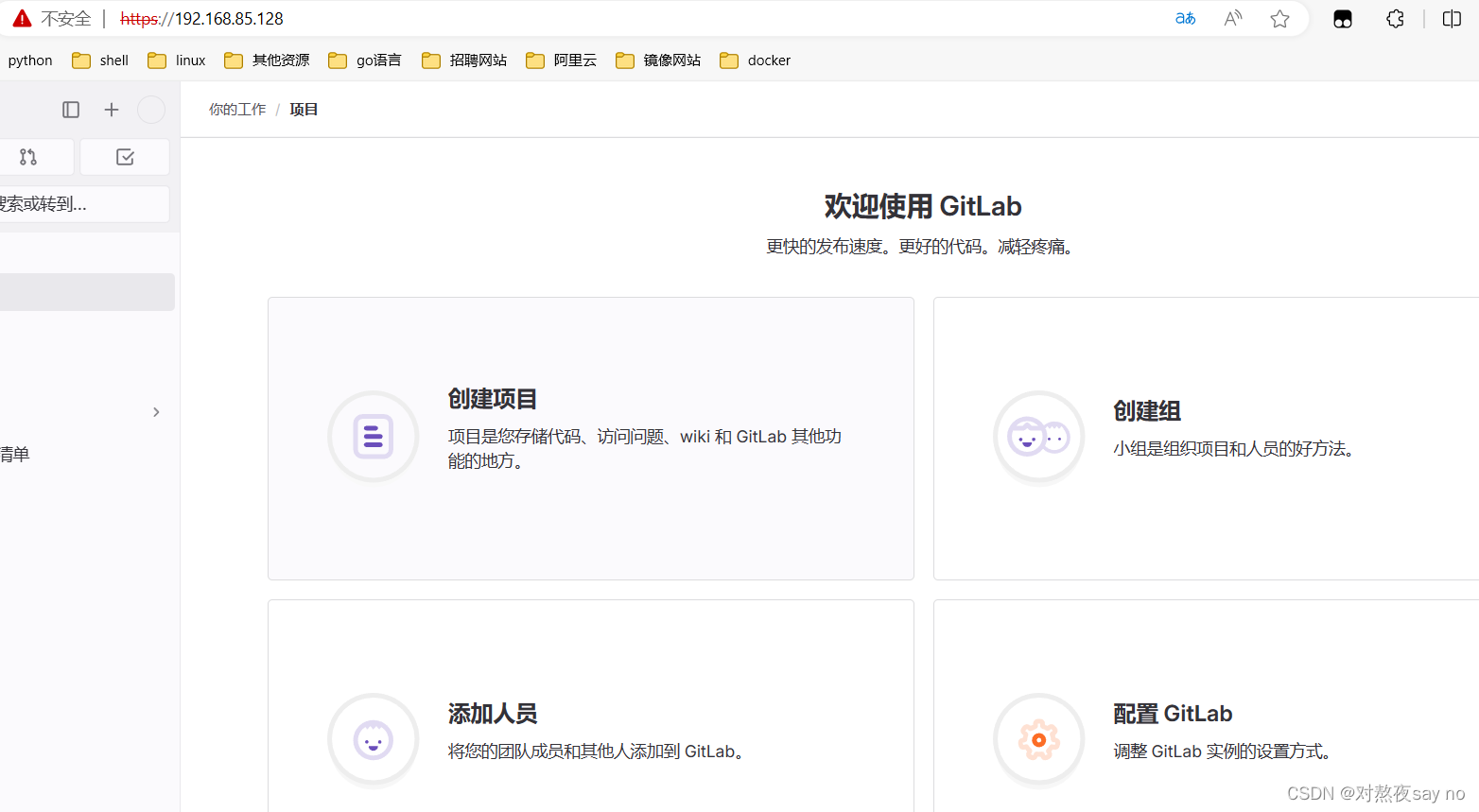Viewport: 1479px width, 812px height.
Task: Click the 项目 breadcrumb item
Action: [x=304, y=110]
